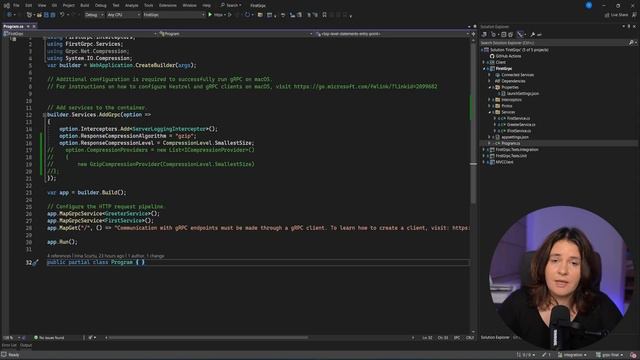This screenshot has width=640, height=360.
Task: Open the Help menu
Action: [207, 5]
